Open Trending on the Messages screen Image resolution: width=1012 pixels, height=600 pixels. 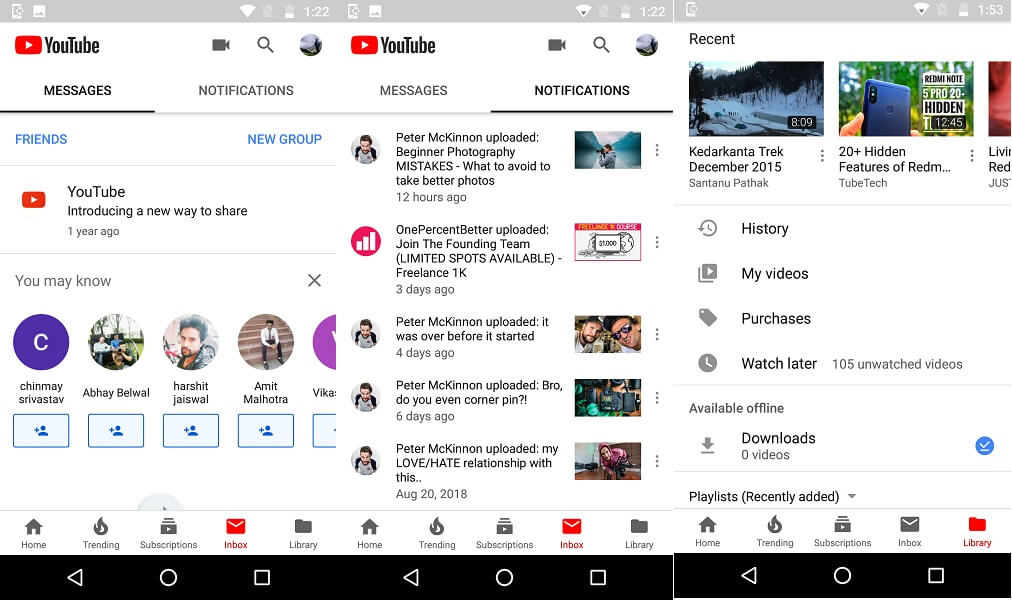click(x=101, y=534)
